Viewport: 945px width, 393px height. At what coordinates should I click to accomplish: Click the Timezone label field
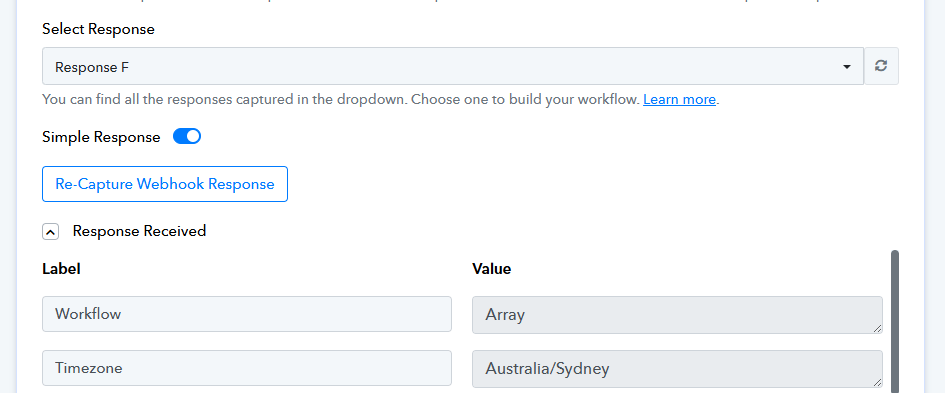[x=247, y=368]
